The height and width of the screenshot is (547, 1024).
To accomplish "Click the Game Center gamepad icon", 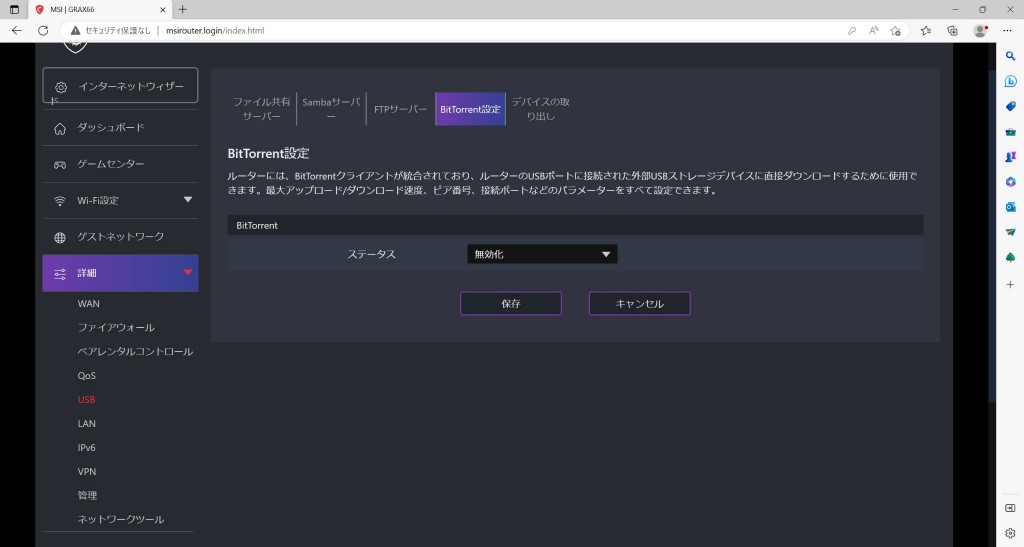I will coord(60,165).
